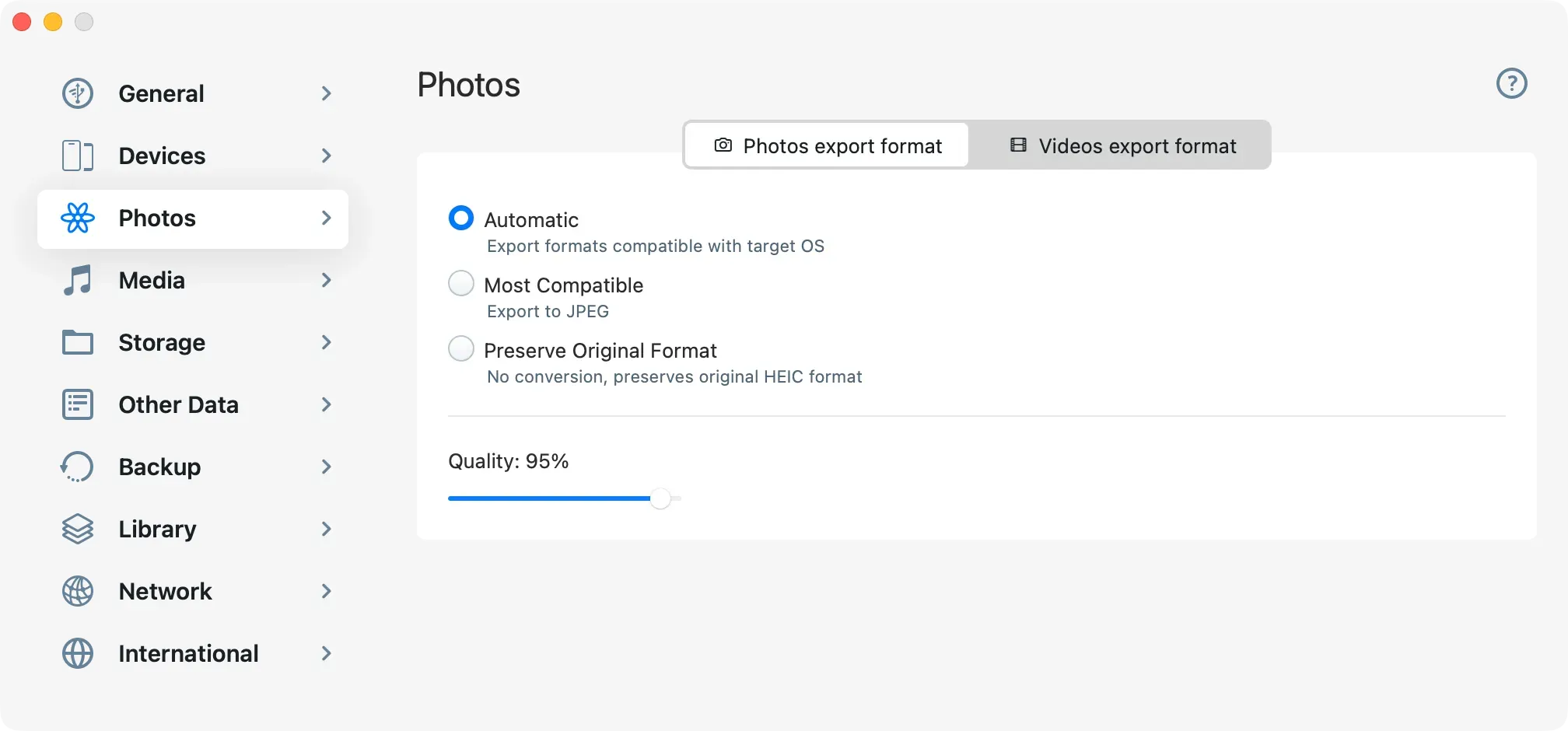Open the Media music note icon
Viewport: 1568px width, 731px height.
[77, 280]
